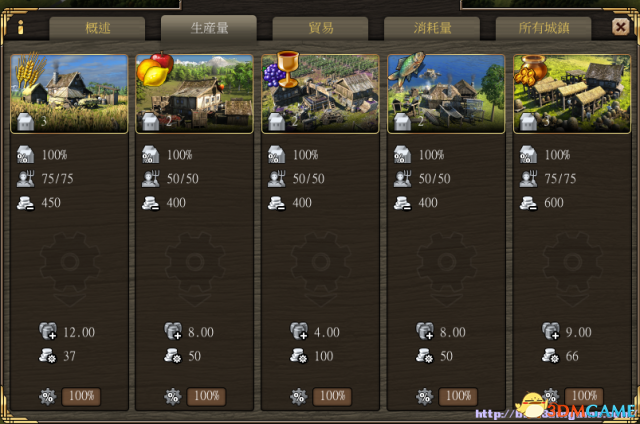Select the 消耗量 consumption tab
Image resolution: width=640 pixels, height=424 pixels.
[432, 28]
